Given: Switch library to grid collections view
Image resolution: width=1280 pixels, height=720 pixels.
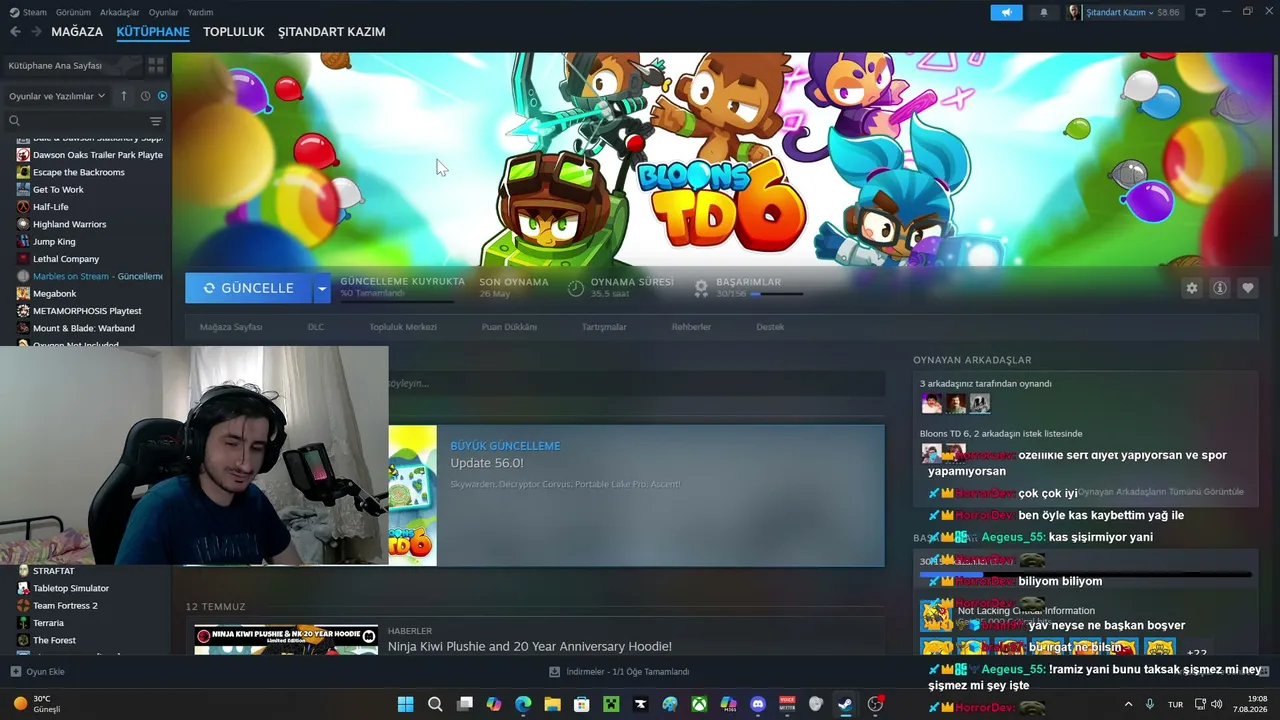Looking at the screenshot, I should coord(156,65).
